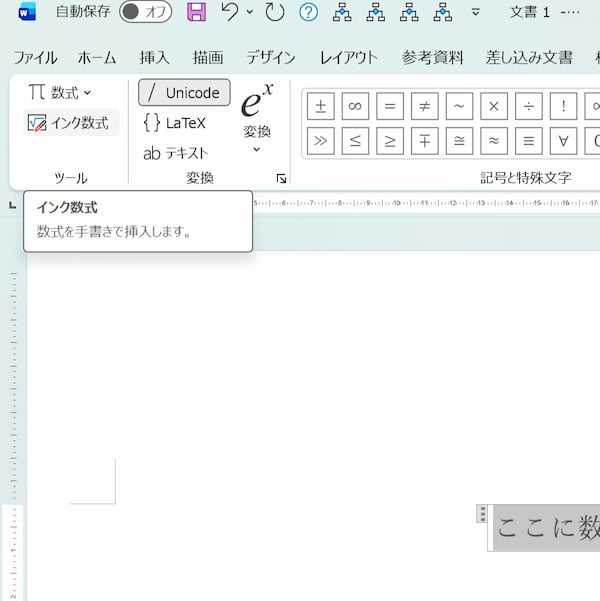
Task: Click the インク数式 button
Action: click(x=72, y=123)
